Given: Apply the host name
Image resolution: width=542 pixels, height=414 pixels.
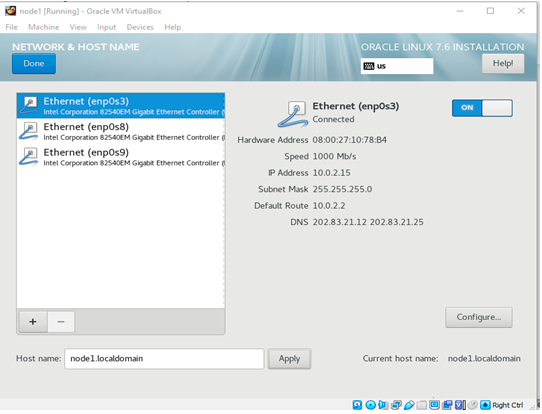Looking at the screenshot, I should coord(289,359).
